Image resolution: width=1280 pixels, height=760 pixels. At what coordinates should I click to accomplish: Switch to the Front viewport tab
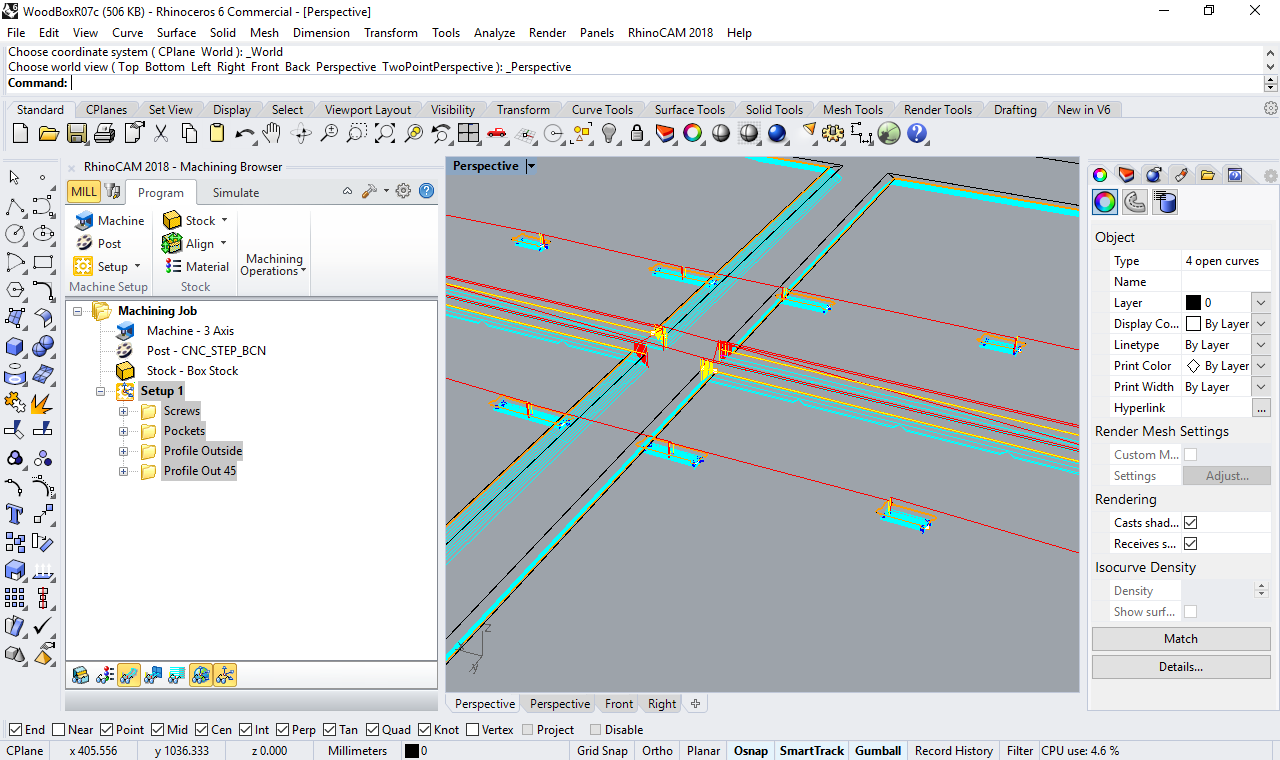click(619, 704)
